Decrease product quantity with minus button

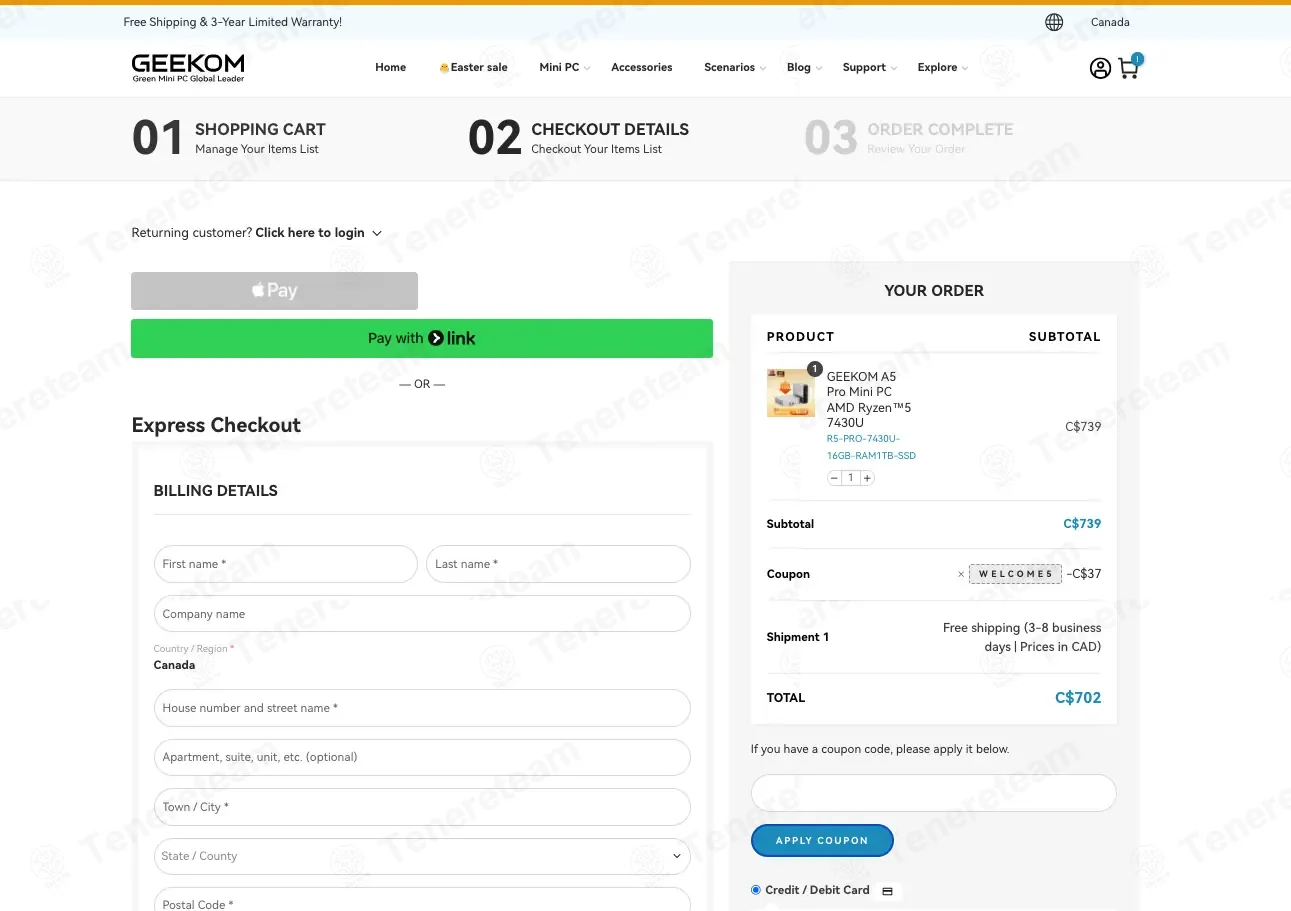tap(835, 478)
